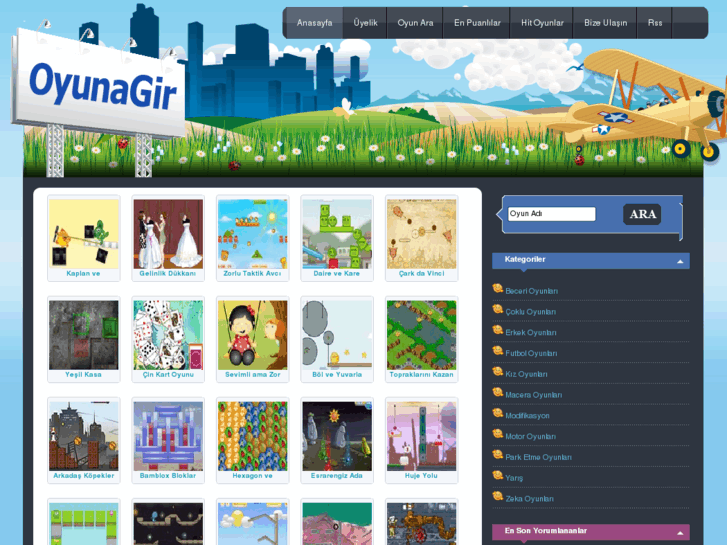The height and width of the screenshot is (545, 727).
Task: Click the Bamblox Bloklar title text
Action: tap(168, 476)
